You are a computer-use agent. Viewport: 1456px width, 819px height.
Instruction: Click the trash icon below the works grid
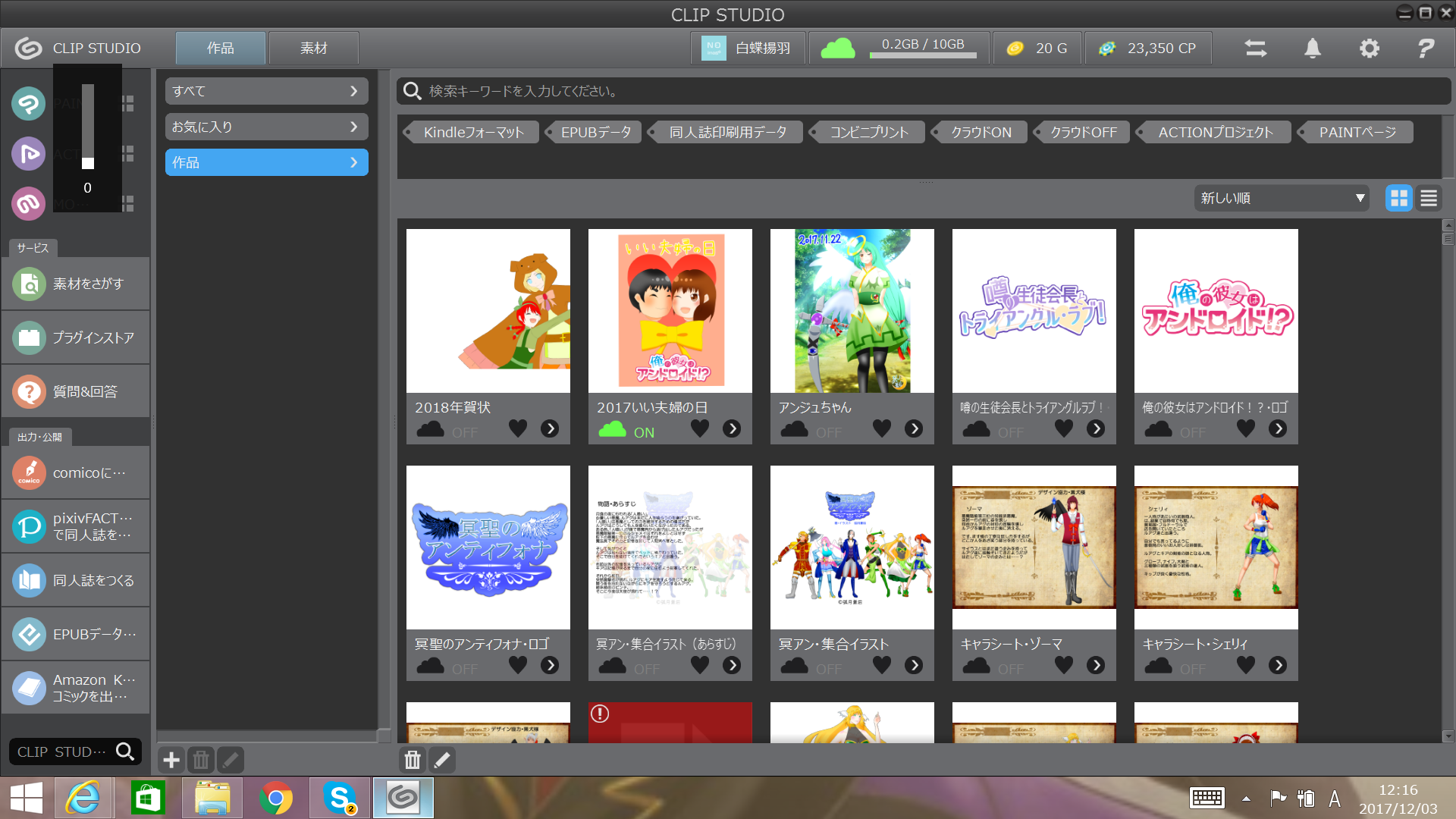point(412,759)
